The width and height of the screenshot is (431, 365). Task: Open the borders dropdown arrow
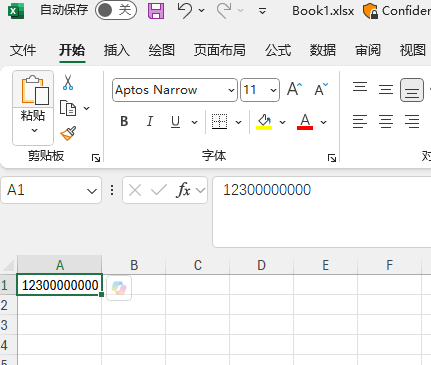(238, 122)
